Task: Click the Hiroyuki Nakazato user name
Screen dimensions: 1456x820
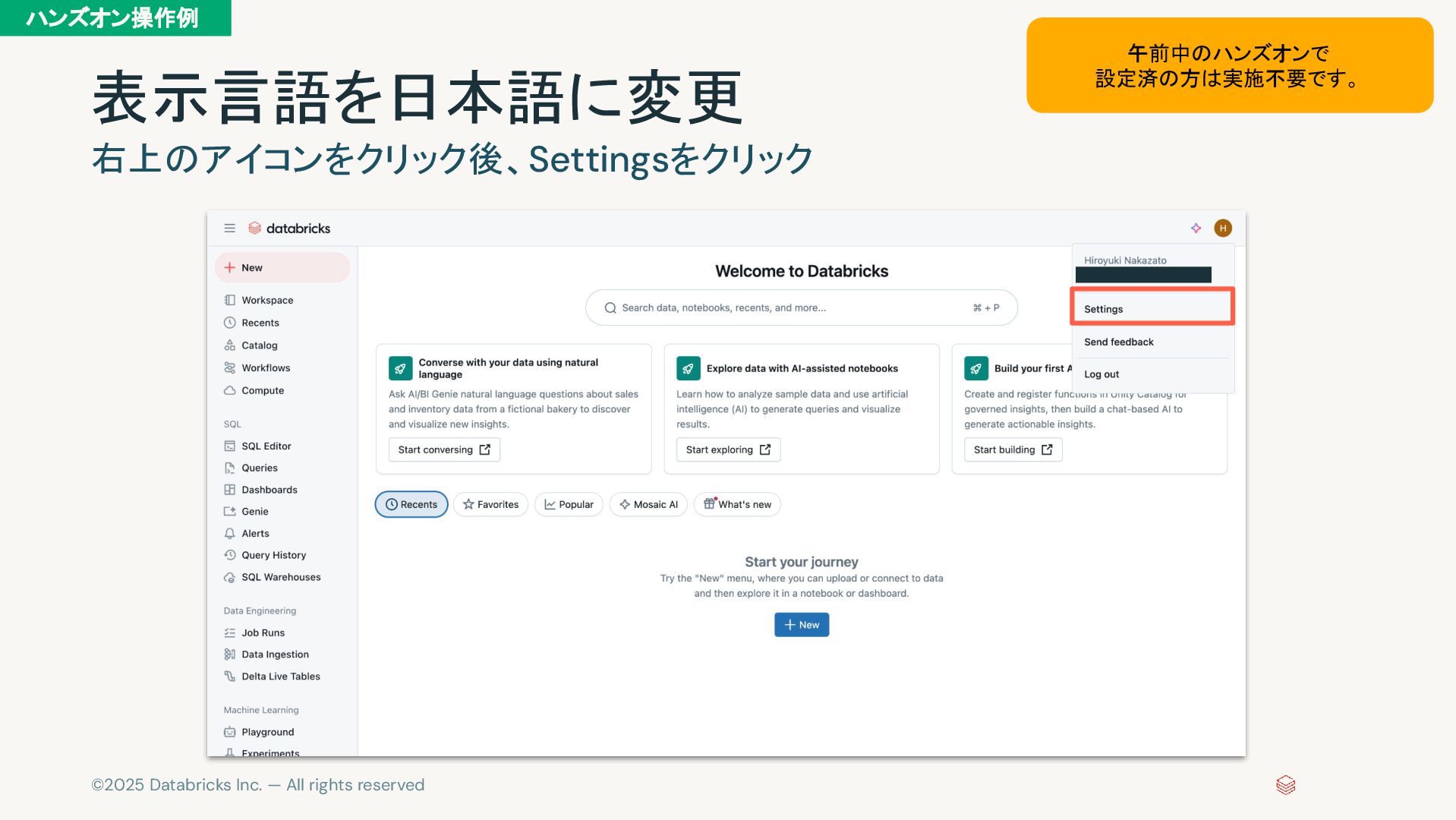Action: click(x=1125, y=260)
